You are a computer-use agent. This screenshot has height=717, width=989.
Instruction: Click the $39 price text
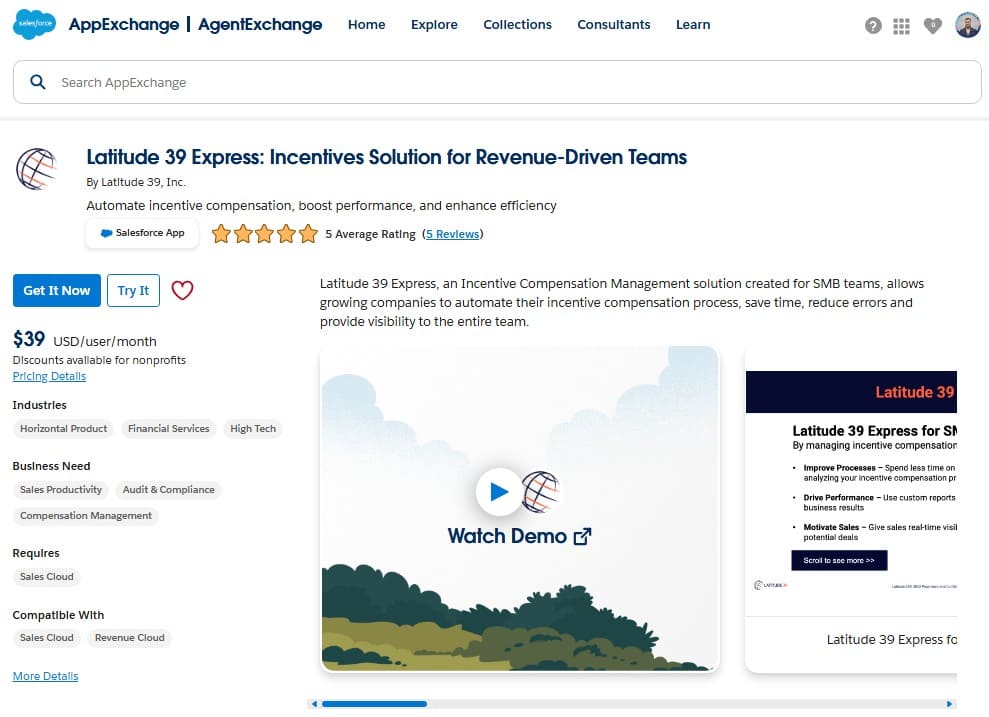click(29, 339)
